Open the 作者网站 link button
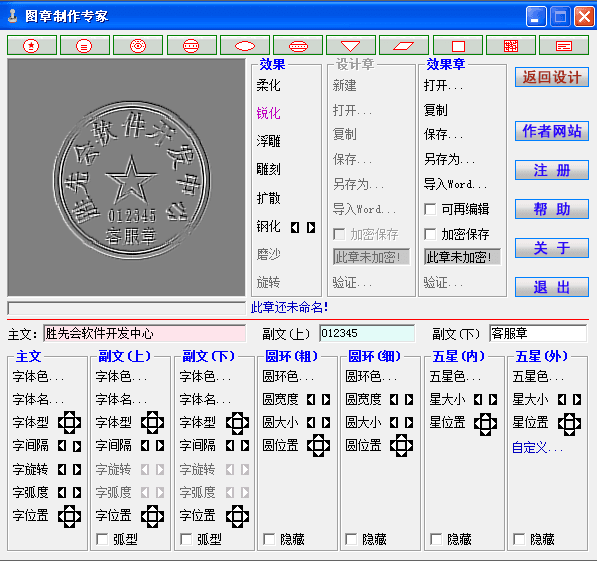 [552, 131]
